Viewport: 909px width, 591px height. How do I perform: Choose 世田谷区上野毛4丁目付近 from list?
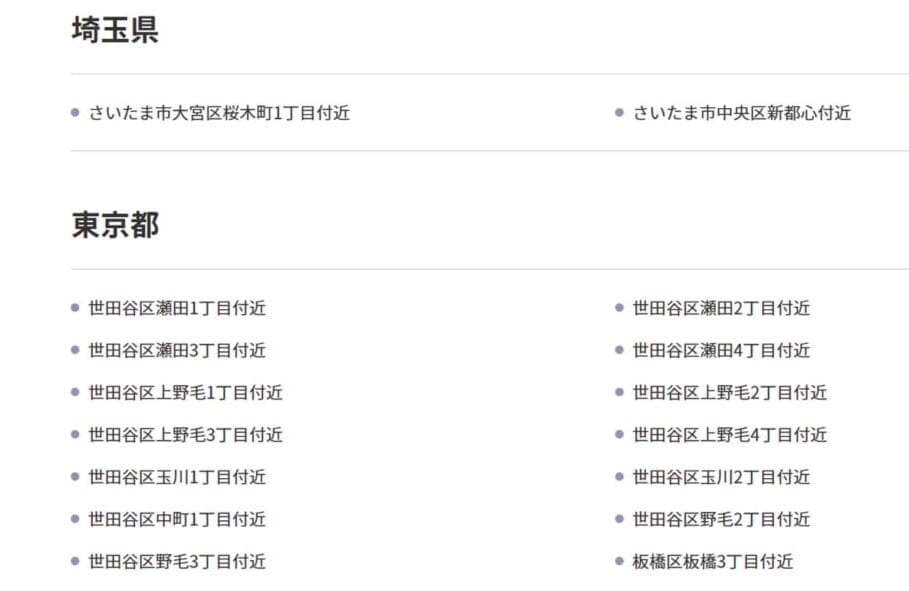pyautogui.click(x=729, y=435)
